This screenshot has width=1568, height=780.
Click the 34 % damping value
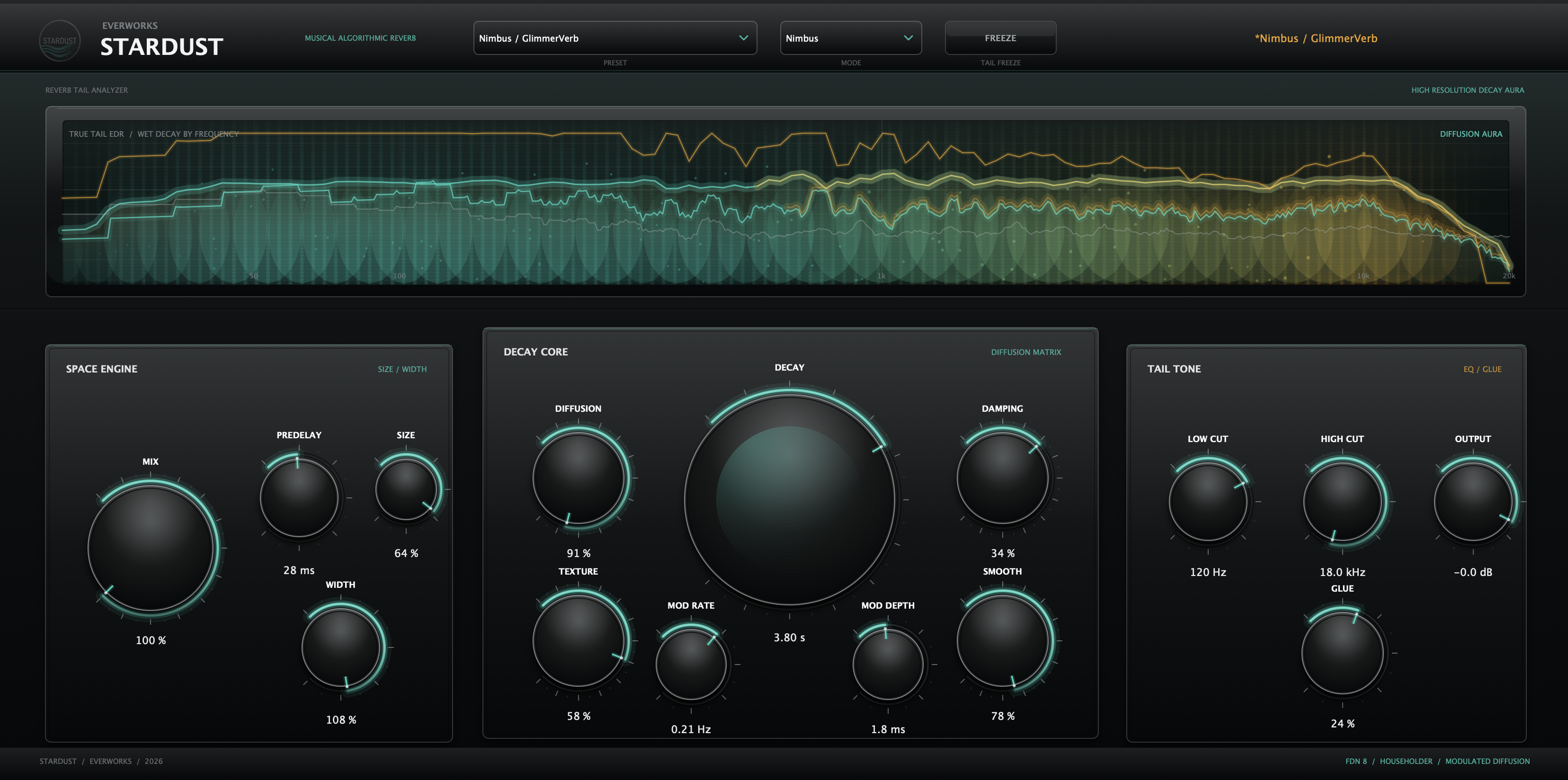tap(1003, 553)
